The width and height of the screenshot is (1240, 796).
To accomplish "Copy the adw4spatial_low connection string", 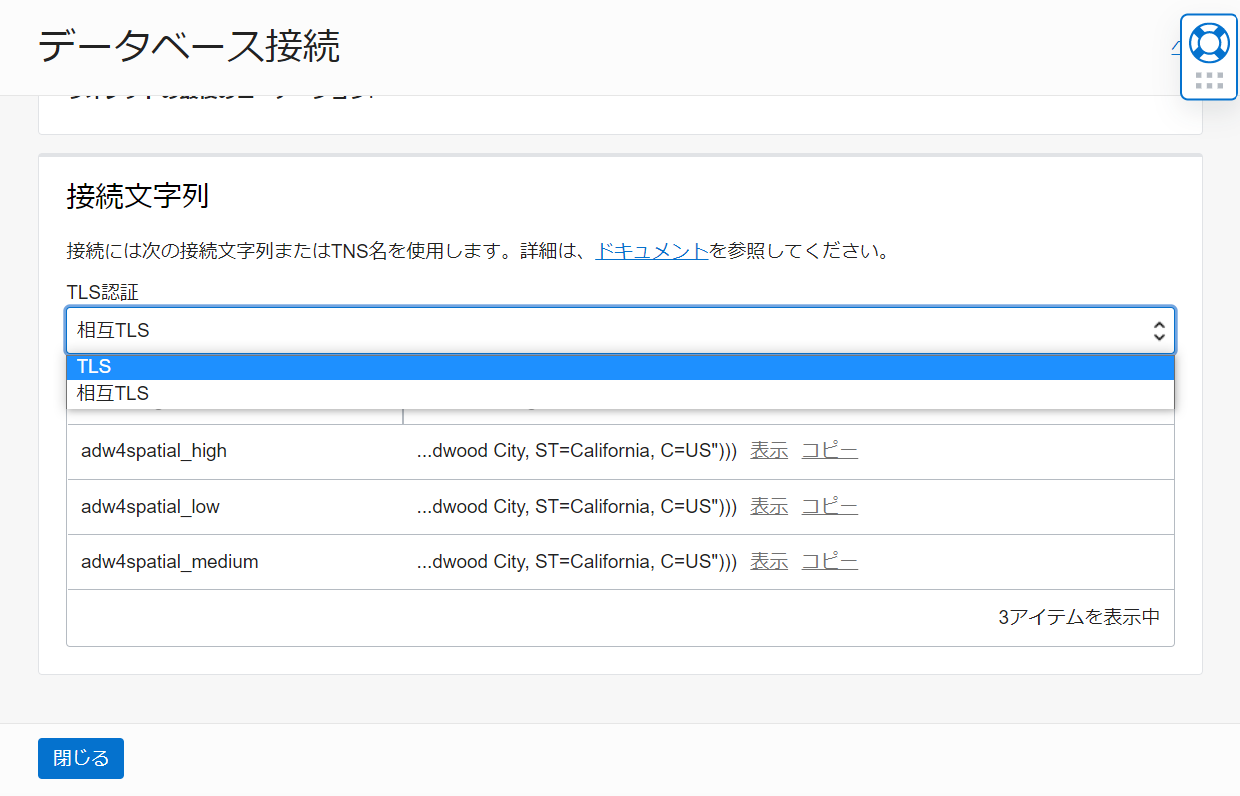I will [829, 507].
